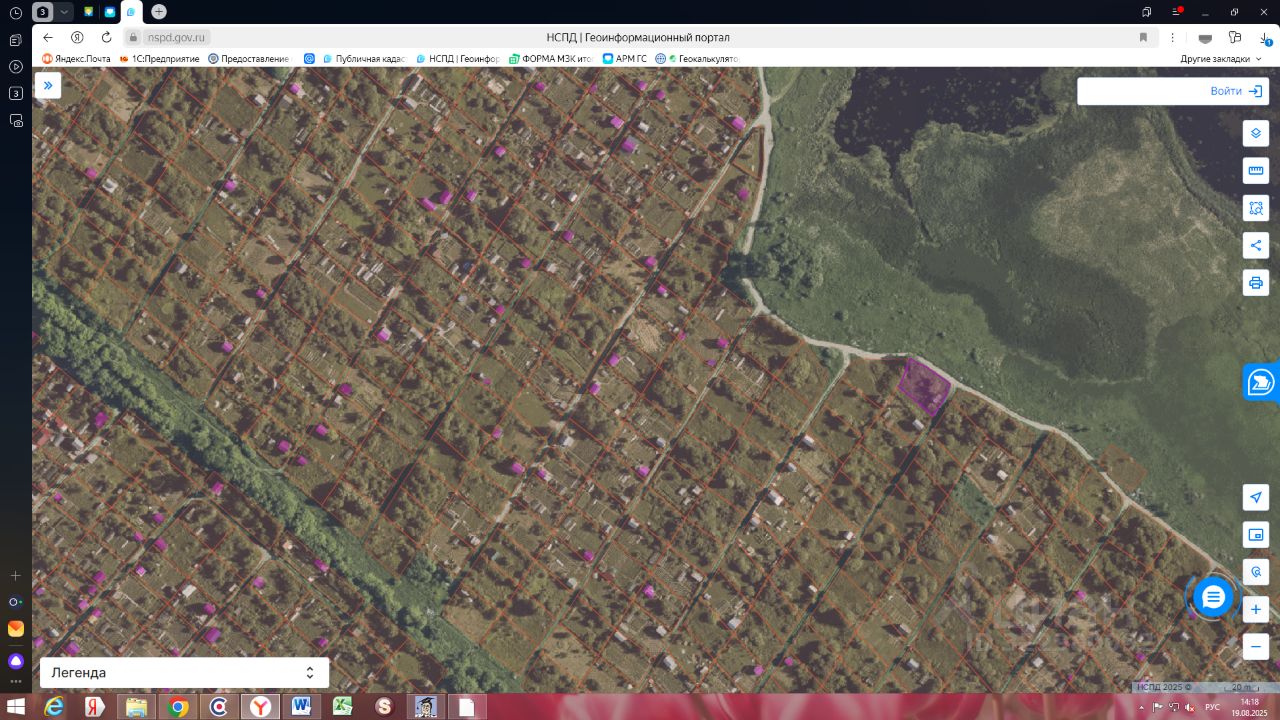The width and height of the screenshot is (1280, 720).
Task: Select the area selection search tool
Action: click(x=1256, y=208)
